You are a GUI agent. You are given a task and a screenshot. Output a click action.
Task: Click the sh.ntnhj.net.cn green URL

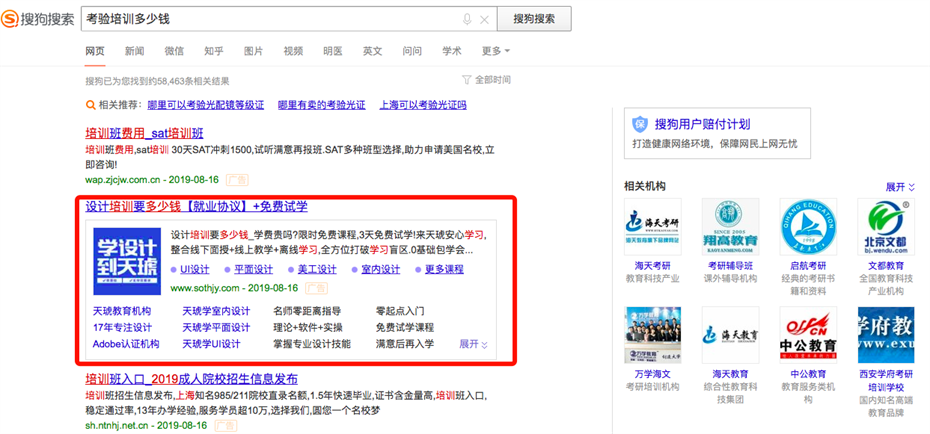click(x=118, y=425)
